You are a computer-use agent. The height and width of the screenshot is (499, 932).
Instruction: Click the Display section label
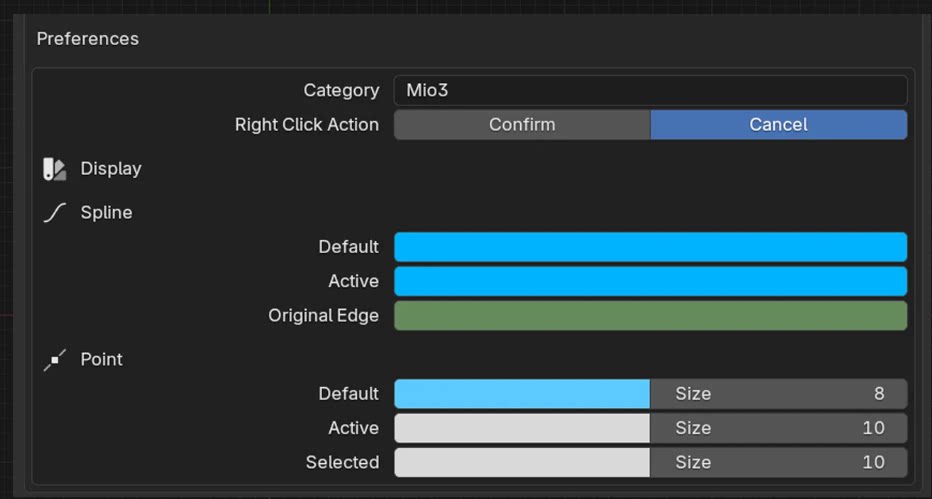click(x=111, y=169)
